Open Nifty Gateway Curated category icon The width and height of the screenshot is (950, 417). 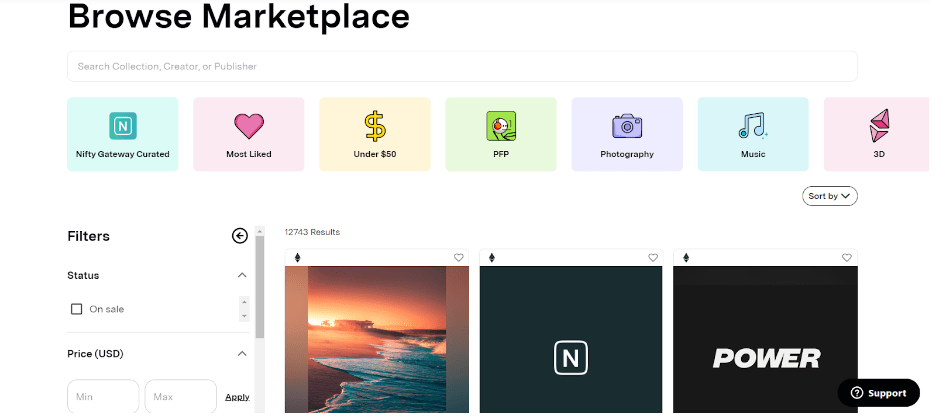(x=123, y=126)
